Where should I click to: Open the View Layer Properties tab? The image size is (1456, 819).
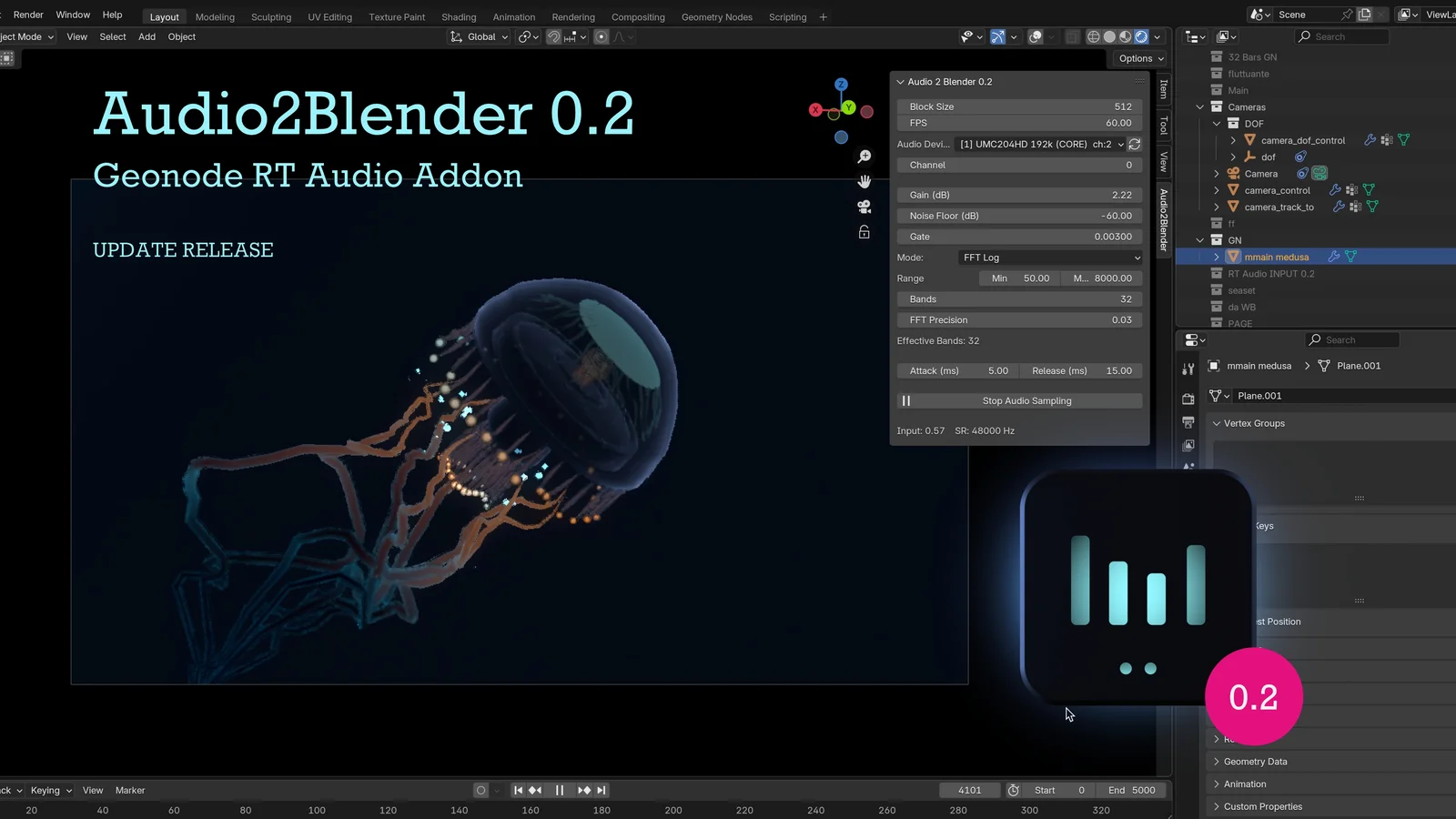1188,446
